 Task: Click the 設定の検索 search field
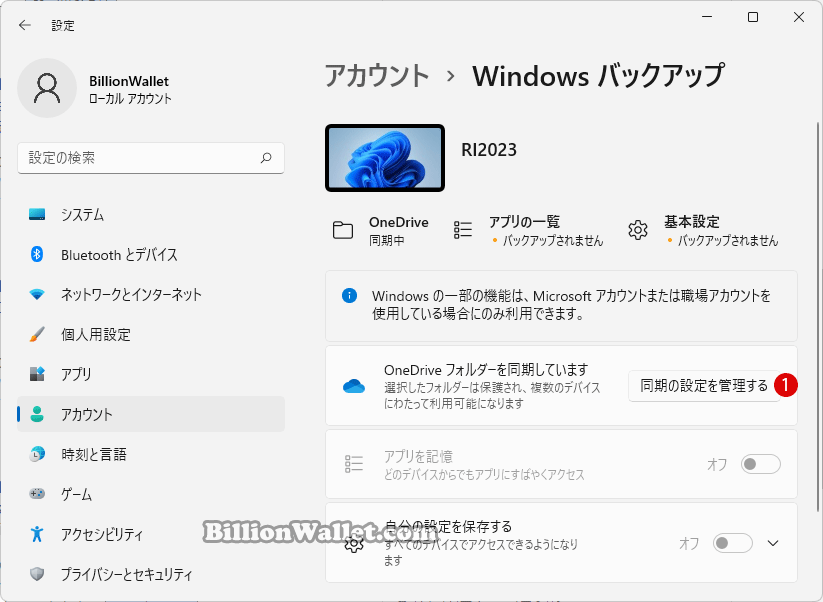pyautogui.click(x=151, y=158)
